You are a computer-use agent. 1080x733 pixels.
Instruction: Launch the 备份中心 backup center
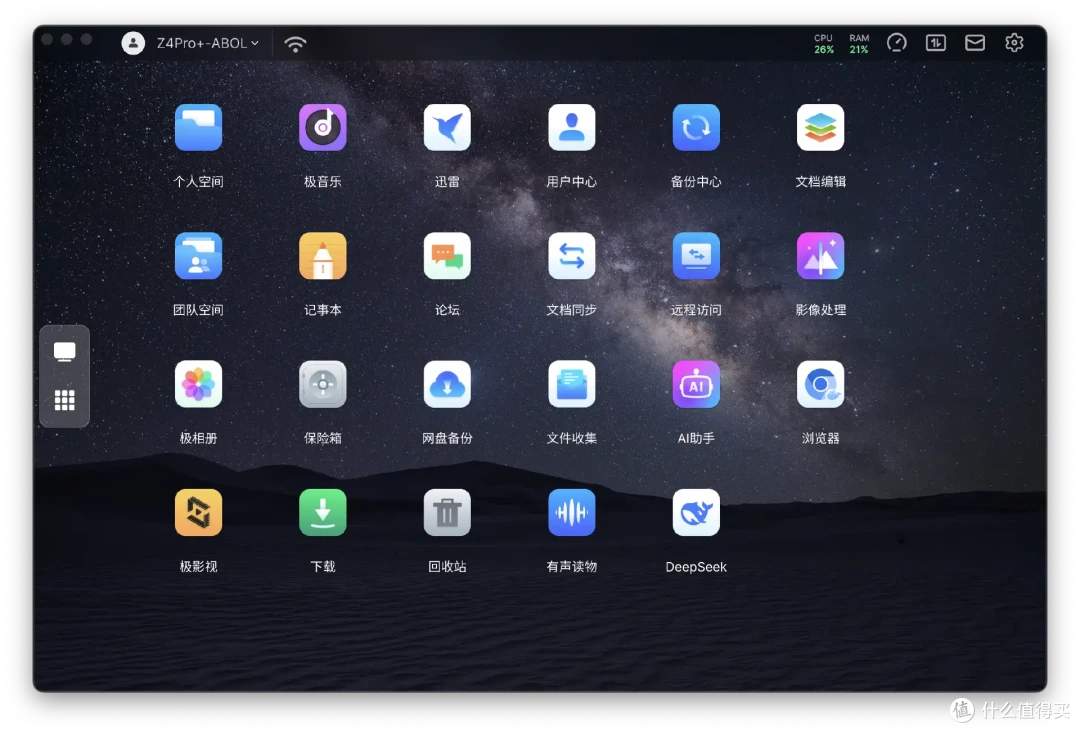point(696,127)
